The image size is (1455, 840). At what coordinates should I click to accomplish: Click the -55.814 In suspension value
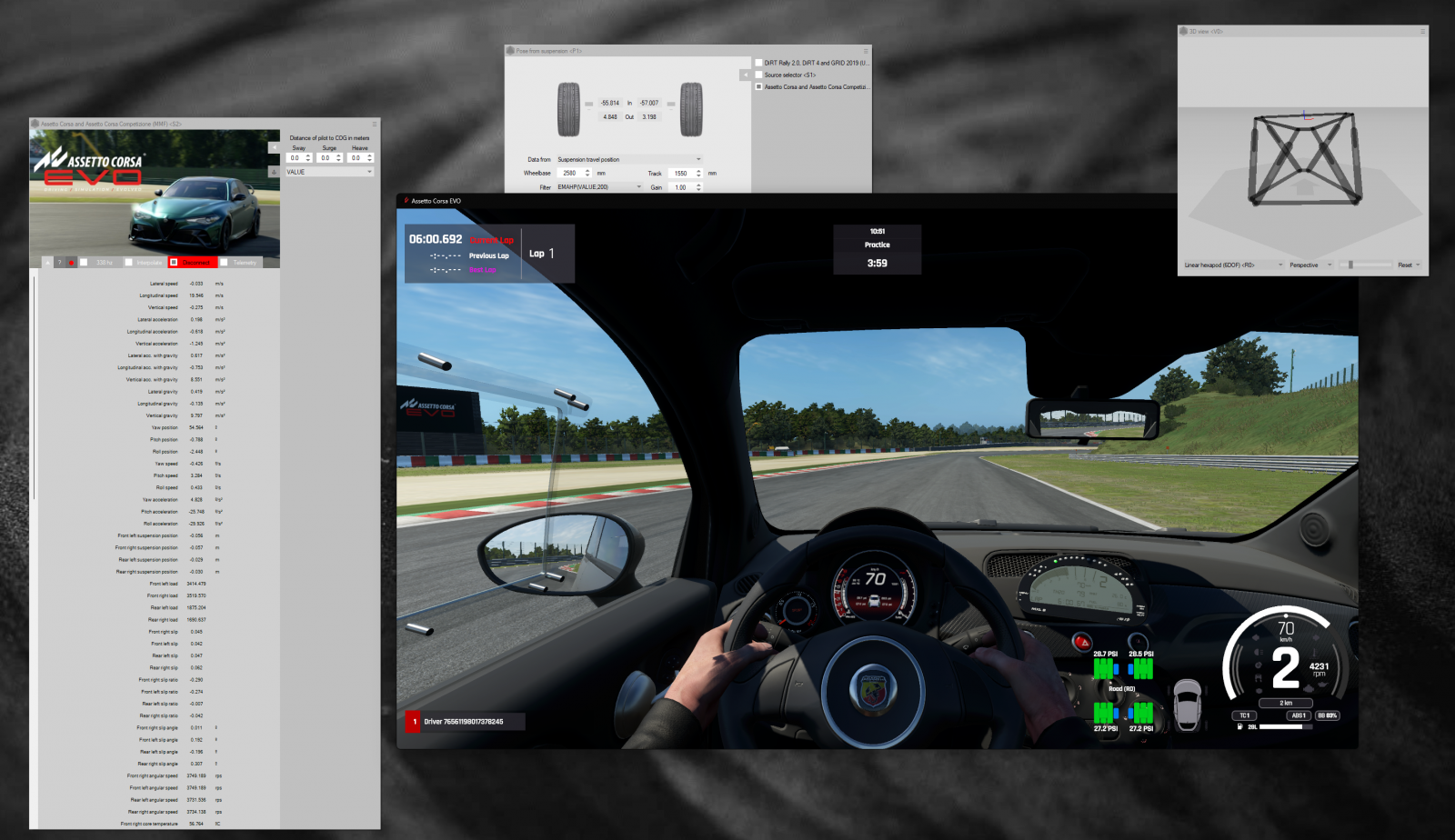pos(610,103)
